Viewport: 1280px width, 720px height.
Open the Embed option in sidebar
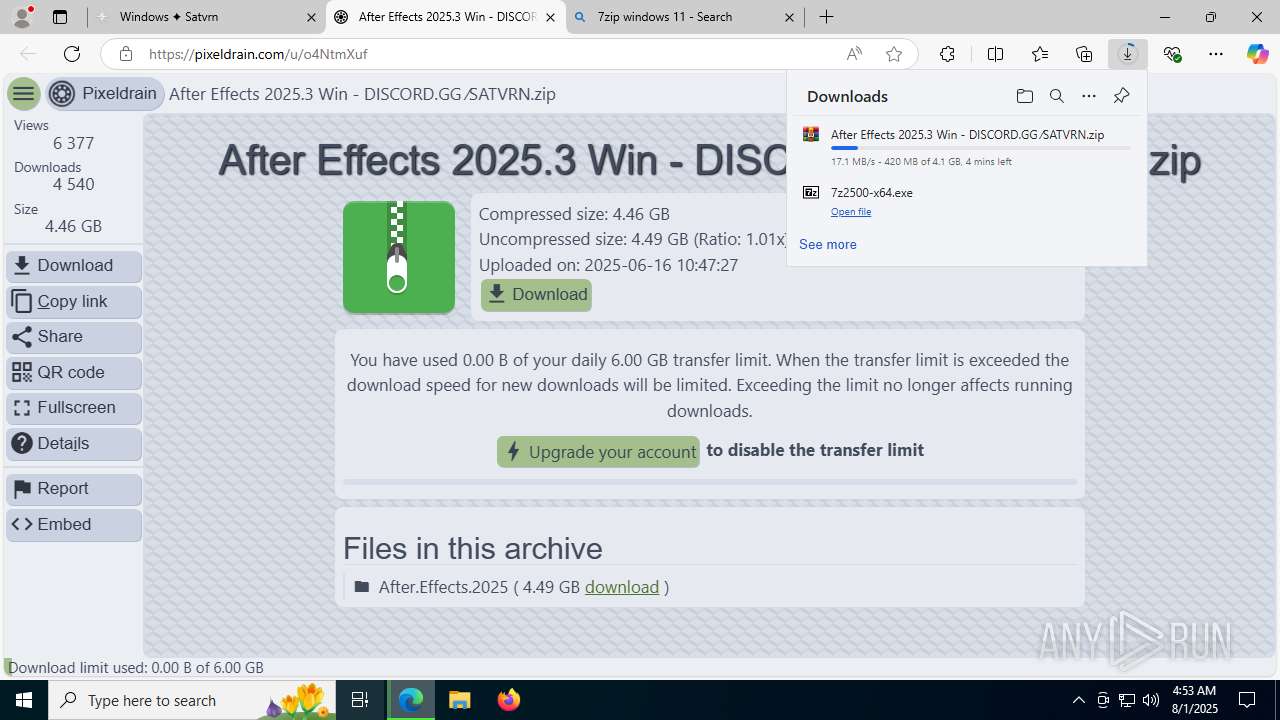pos(74,525)
